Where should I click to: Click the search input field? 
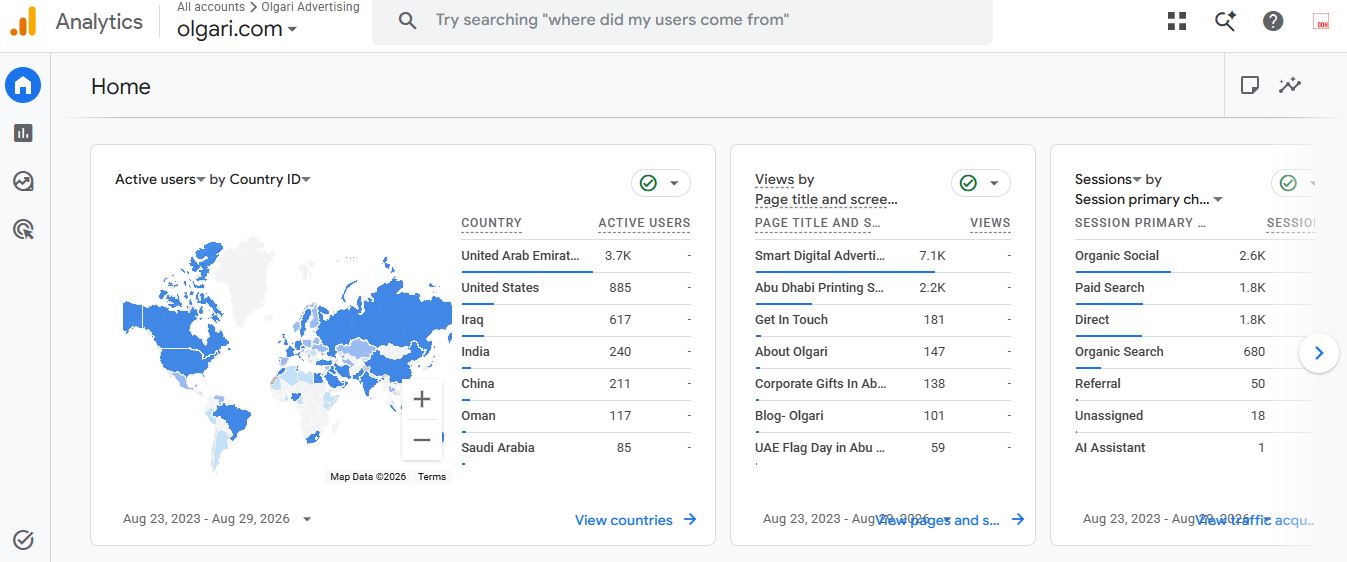pyautogui.click(x=682, y=21)
